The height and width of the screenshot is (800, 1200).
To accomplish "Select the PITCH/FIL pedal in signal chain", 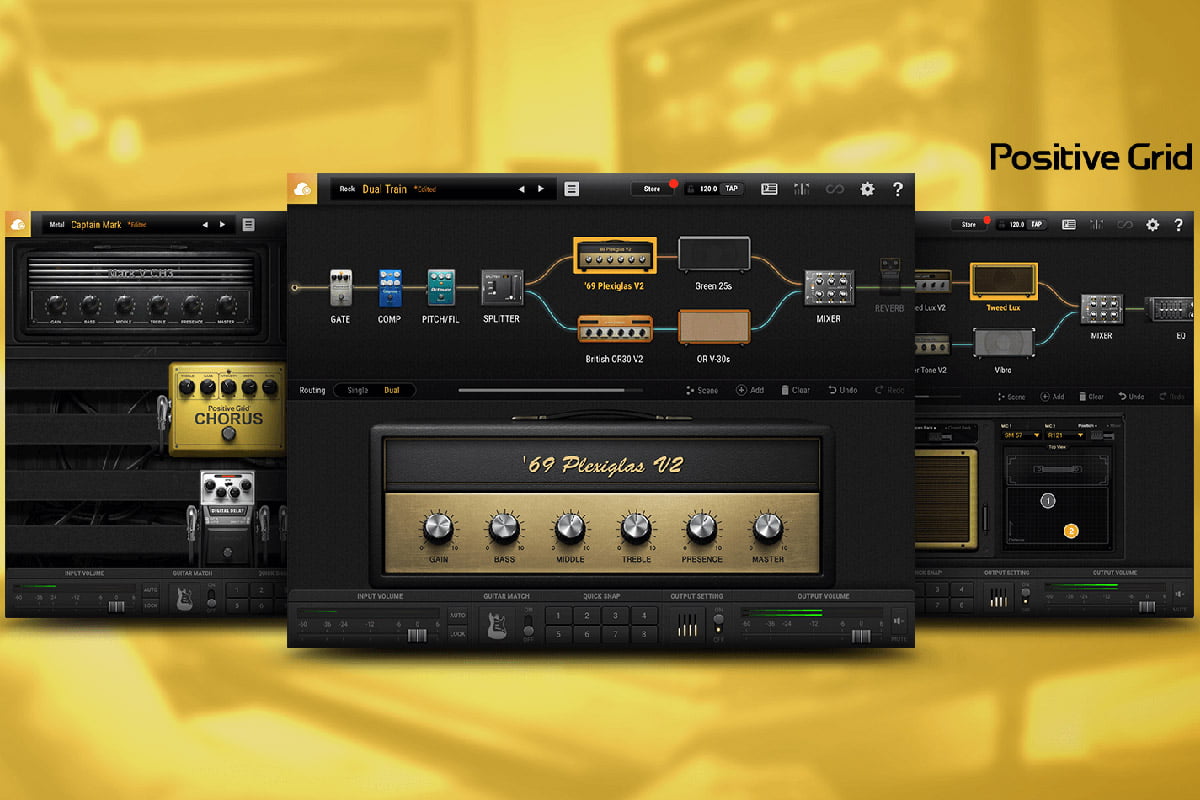I will [x=440, y=287].
